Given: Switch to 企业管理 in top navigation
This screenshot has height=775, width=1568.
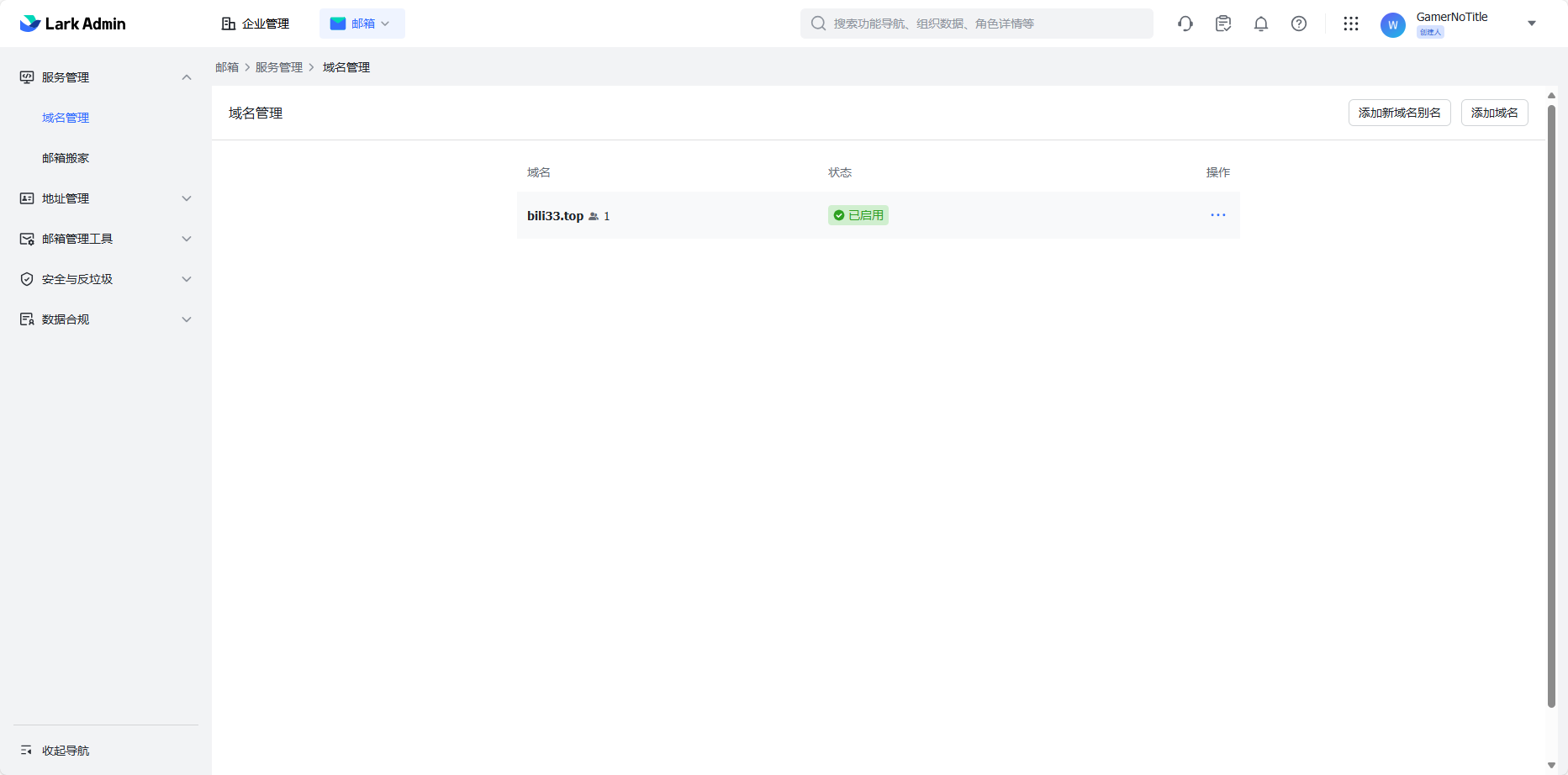Looking at the screenshot, I should click(x=256, y=24).
